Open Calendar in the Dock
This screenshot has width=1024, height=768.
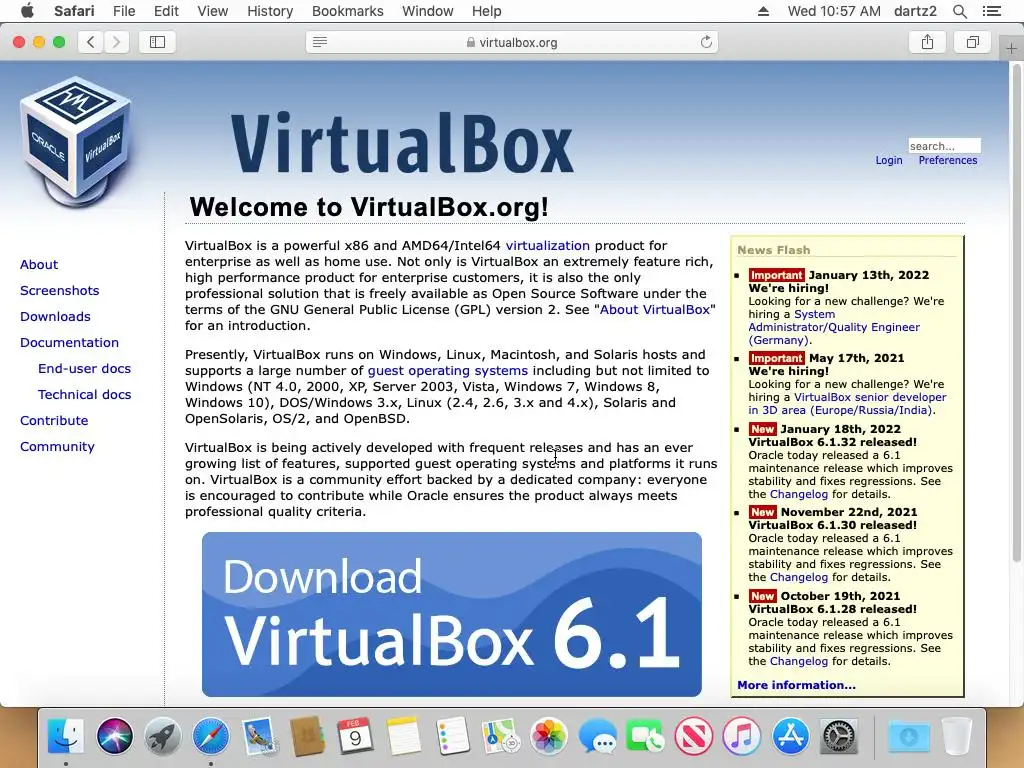[355, 736]
